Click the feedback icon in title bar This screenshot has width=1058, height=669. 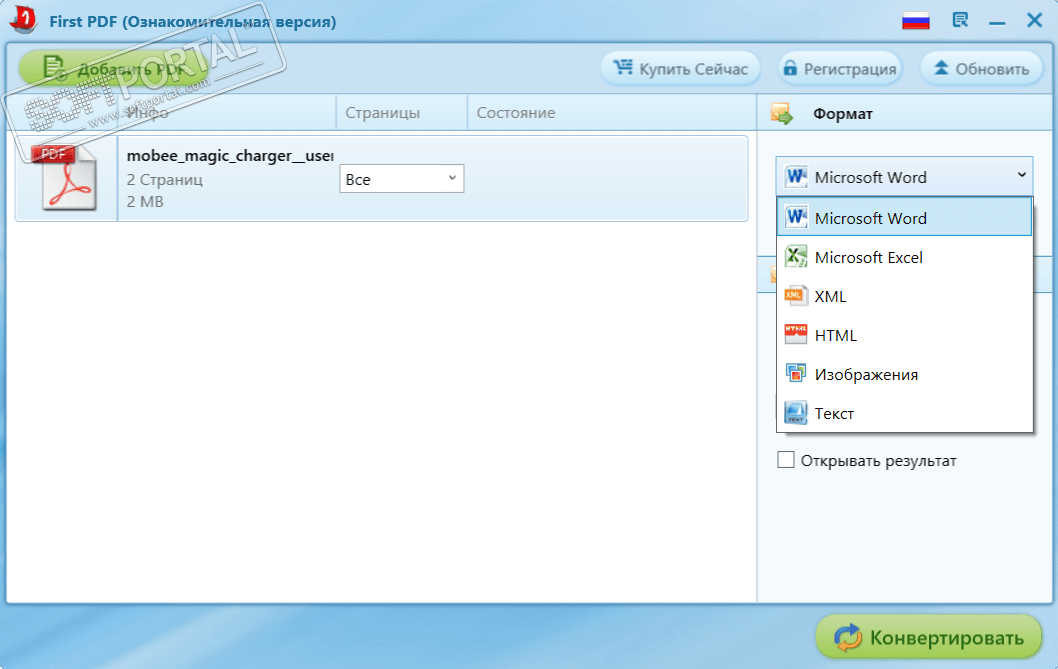pyautogui.click(x=960, y=20)
